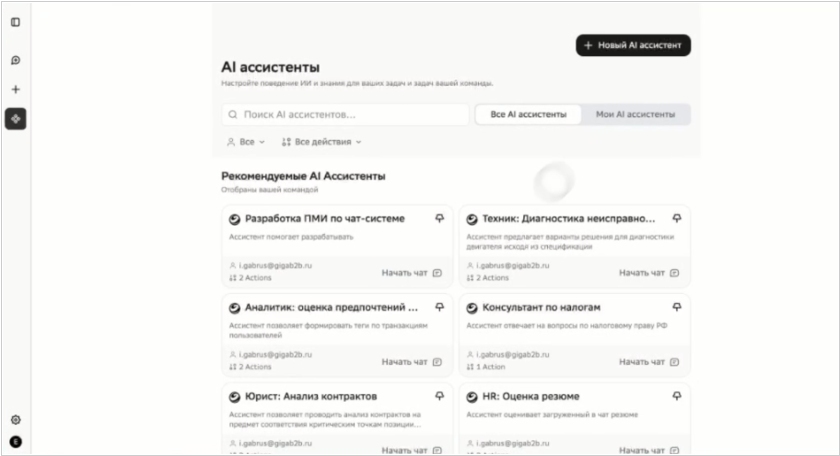Open settings gear in sidebar

pos(15,420)
